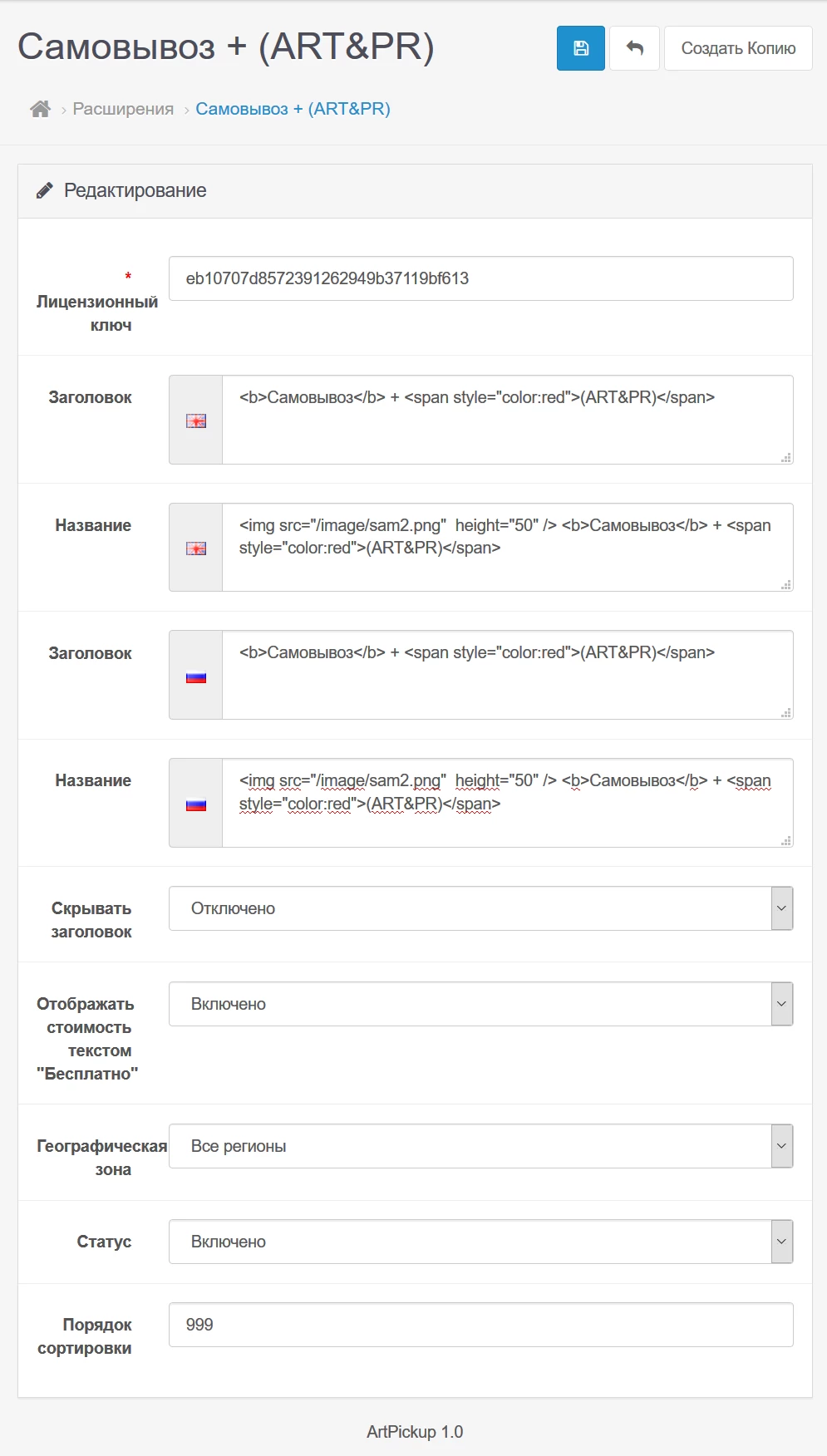Image resolution: width=827 pixels, height=1456 pixels.
Task: Focus the Лицензионный ключ input field
Action: click(481, 278)
